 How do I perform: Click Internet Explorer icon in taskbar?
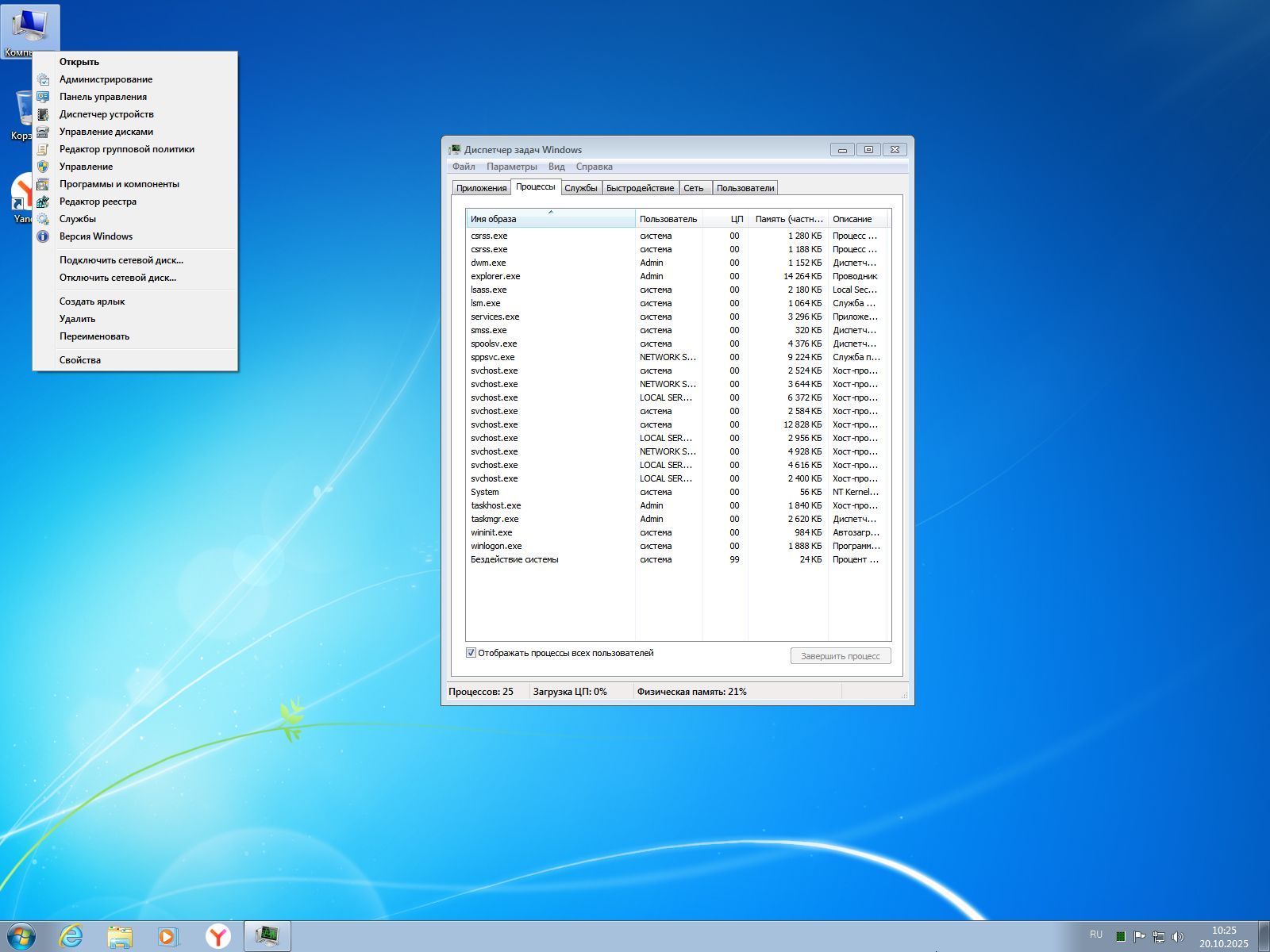click(71, 936)
